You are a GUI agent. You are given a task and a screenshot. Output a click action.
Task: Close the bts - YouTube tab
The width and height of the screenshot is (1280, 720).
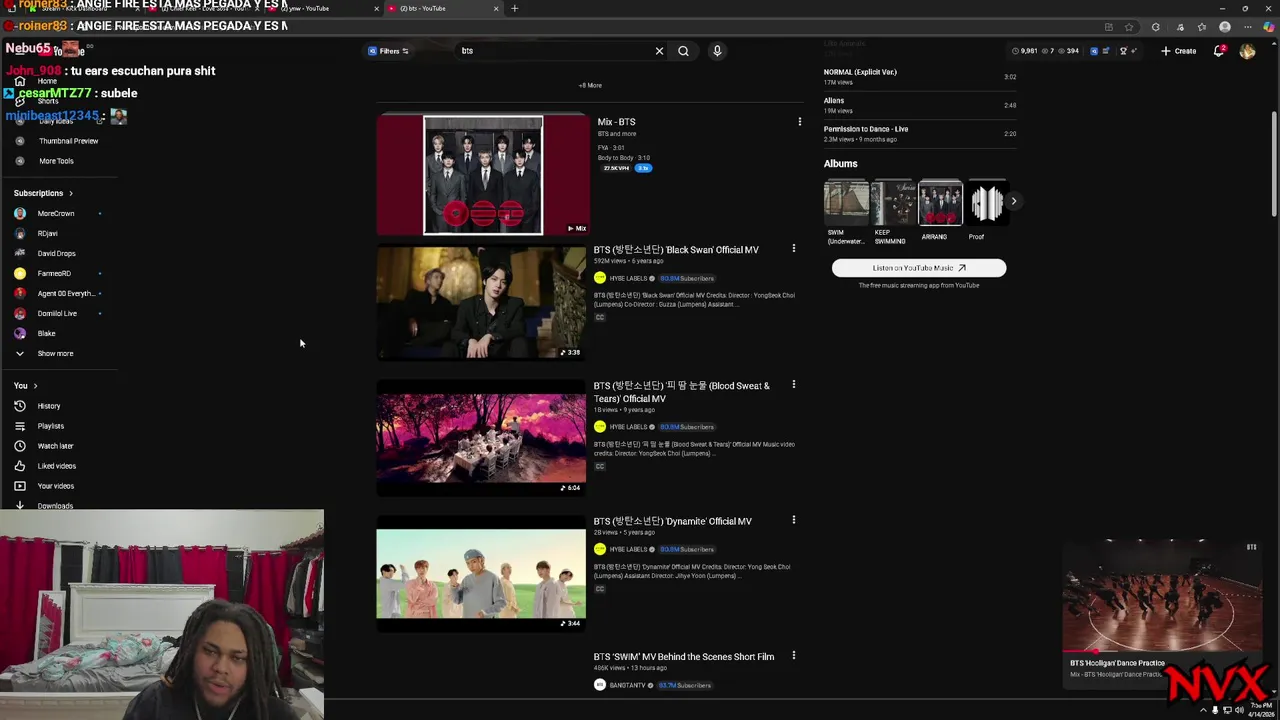coord(495,8)
